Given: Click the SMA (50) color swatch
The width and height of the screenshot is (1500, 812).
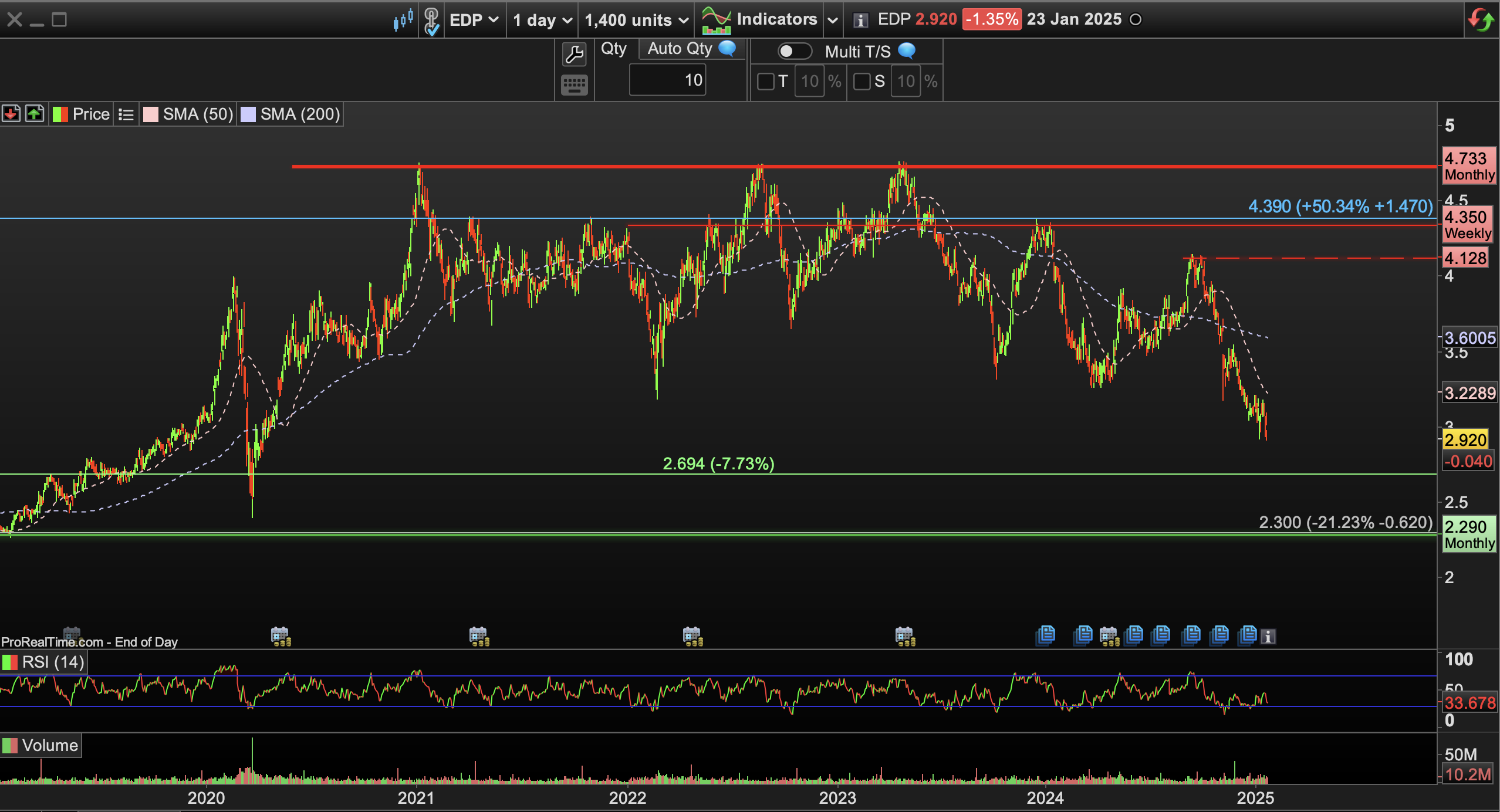Looking at the screenshot, I should (151, 114).
